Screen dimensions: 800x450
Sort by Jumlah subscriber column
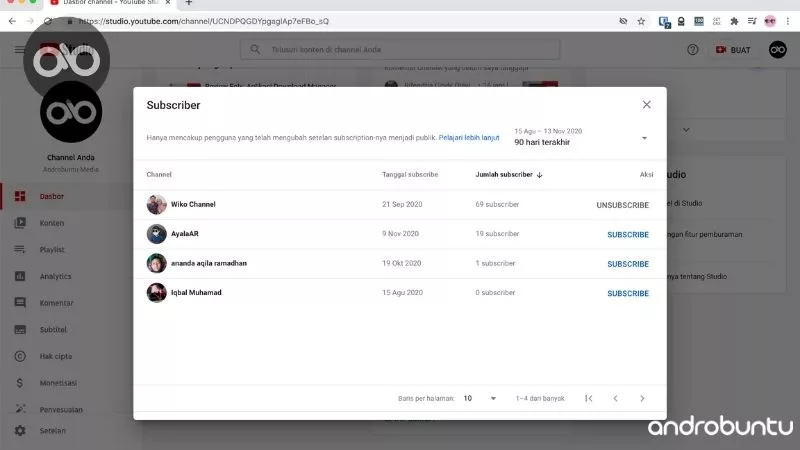(509, 174)
